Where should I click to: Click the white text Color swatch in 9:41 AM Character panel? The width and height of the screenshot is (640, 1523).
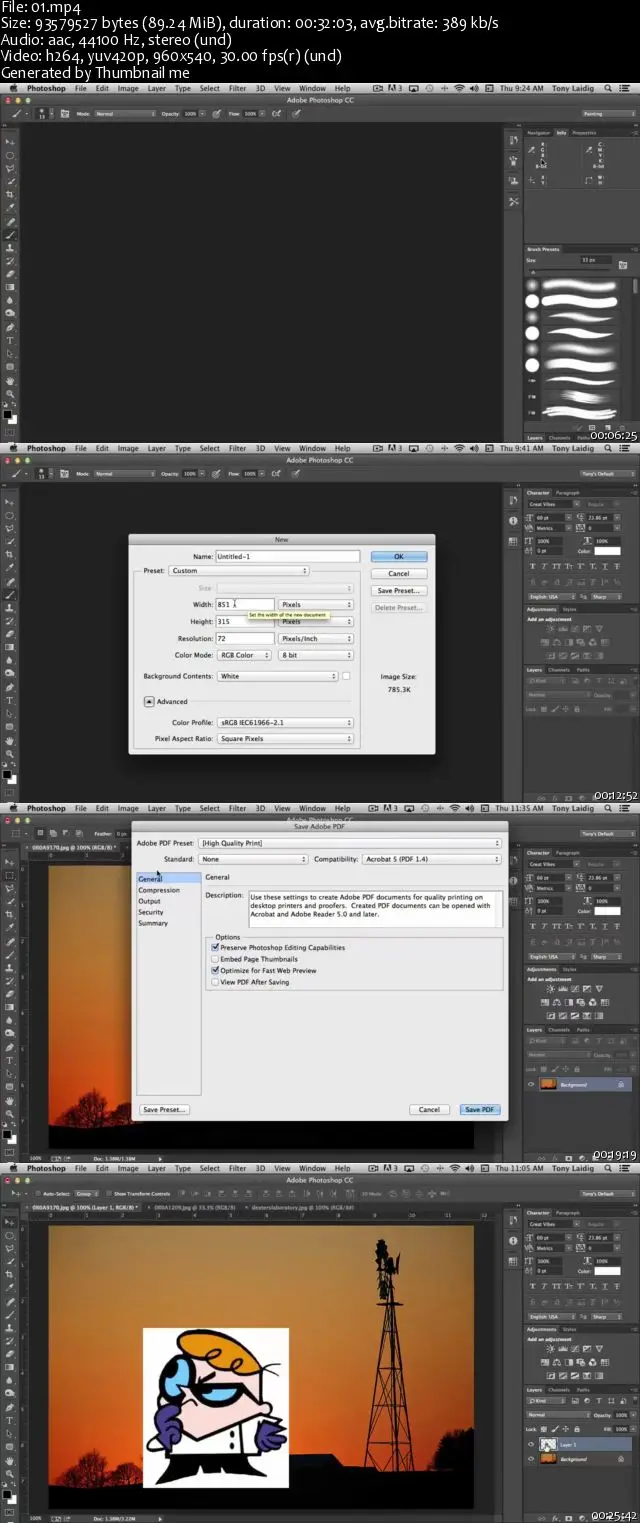pyautogui.click(x=608, y=551)
